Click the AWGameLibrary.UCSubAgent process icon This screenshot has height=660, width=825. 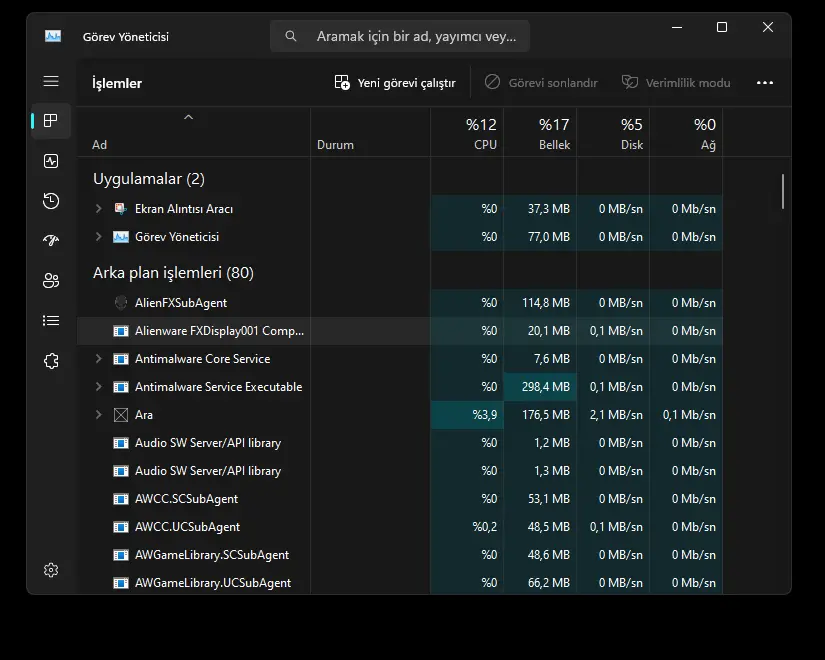[x=120, y=583]
